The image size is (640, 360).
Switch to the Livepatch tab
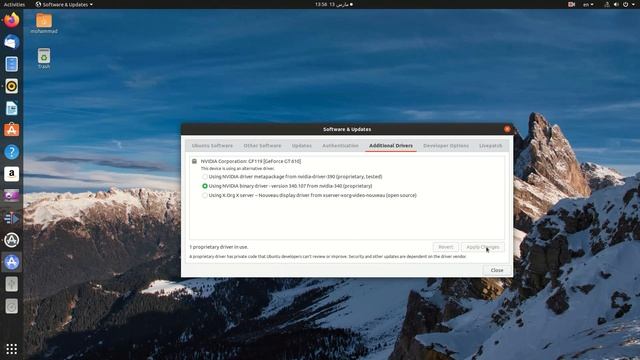coord(491,146)
